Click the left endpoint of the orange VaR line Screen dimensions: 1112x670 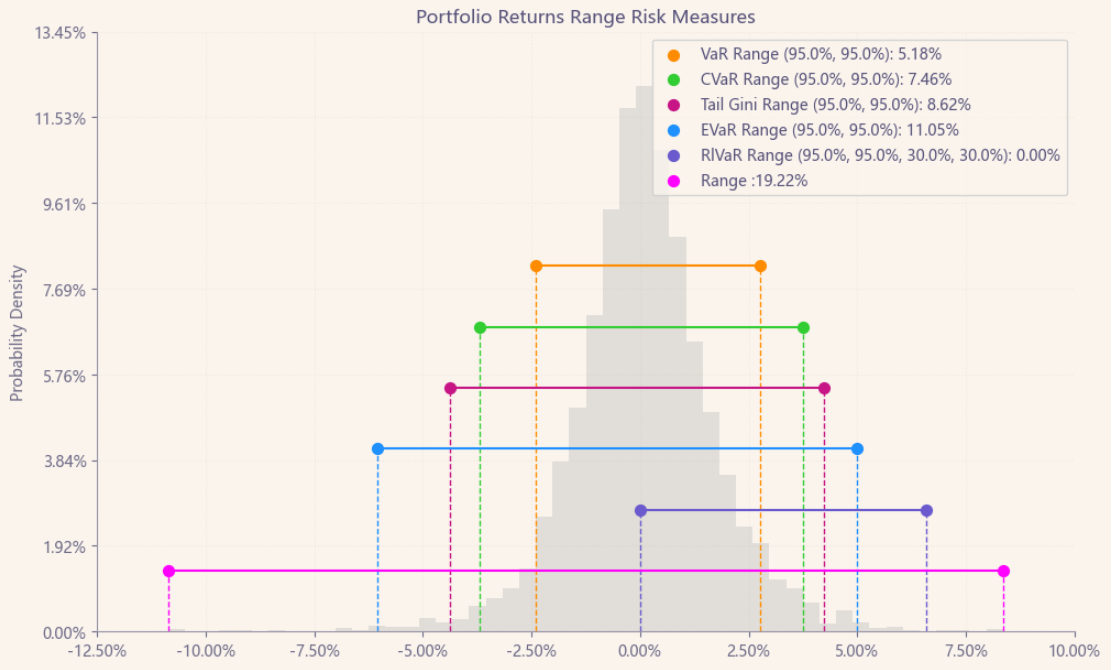(536, 266)
